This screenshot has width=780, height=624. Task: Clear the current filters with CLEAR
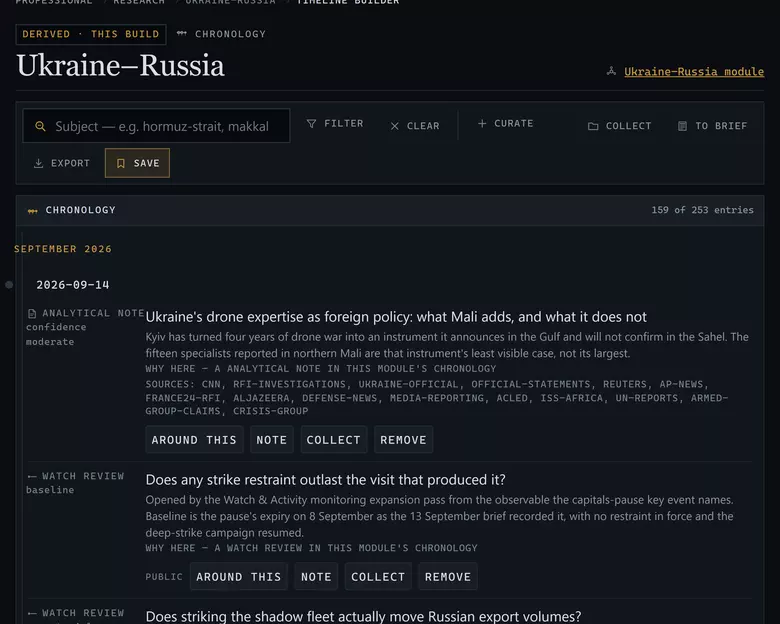click(x=415, y=126)
